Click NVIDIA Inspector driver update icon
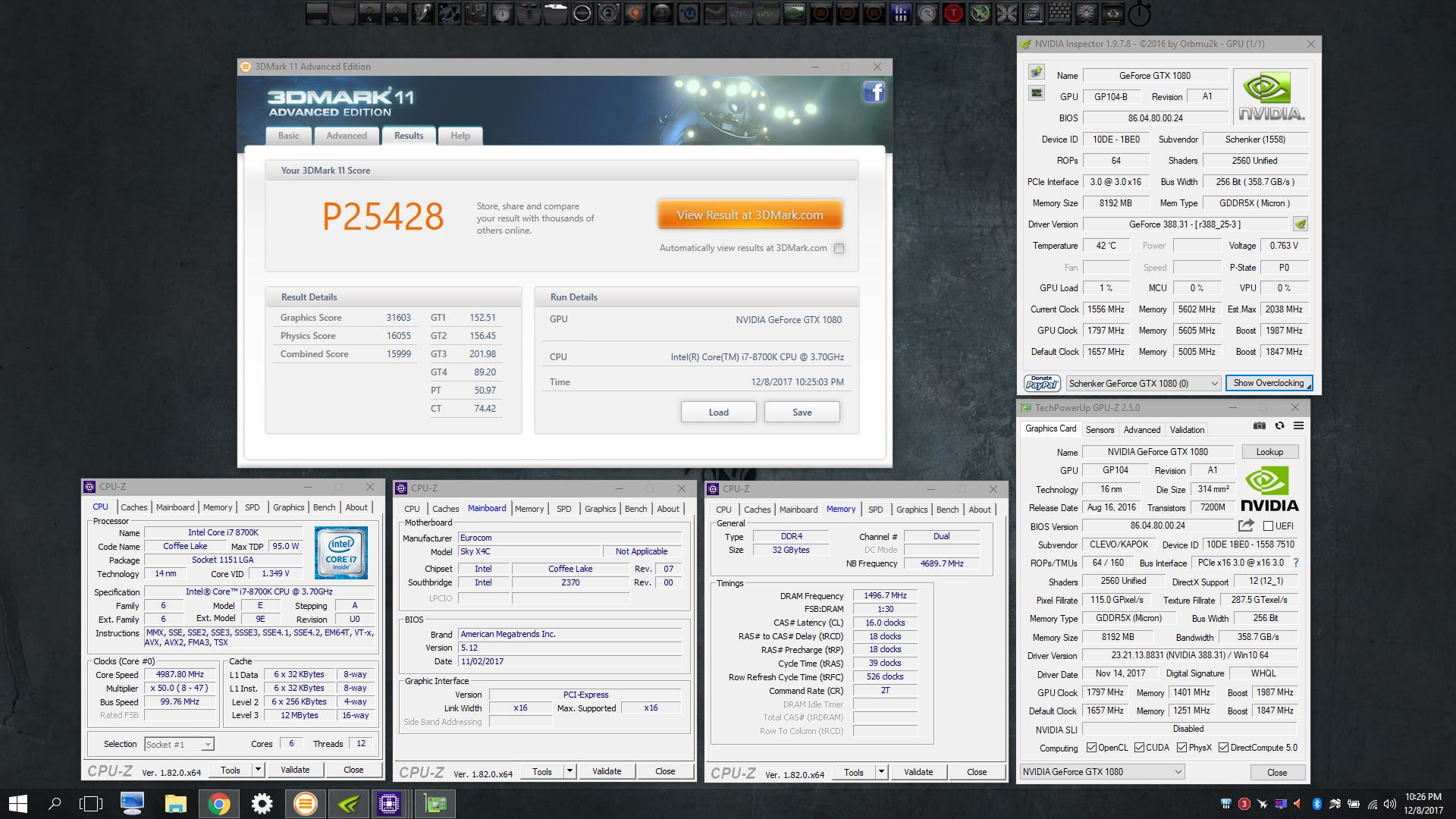1456x819 pixels. [1301, 224]
